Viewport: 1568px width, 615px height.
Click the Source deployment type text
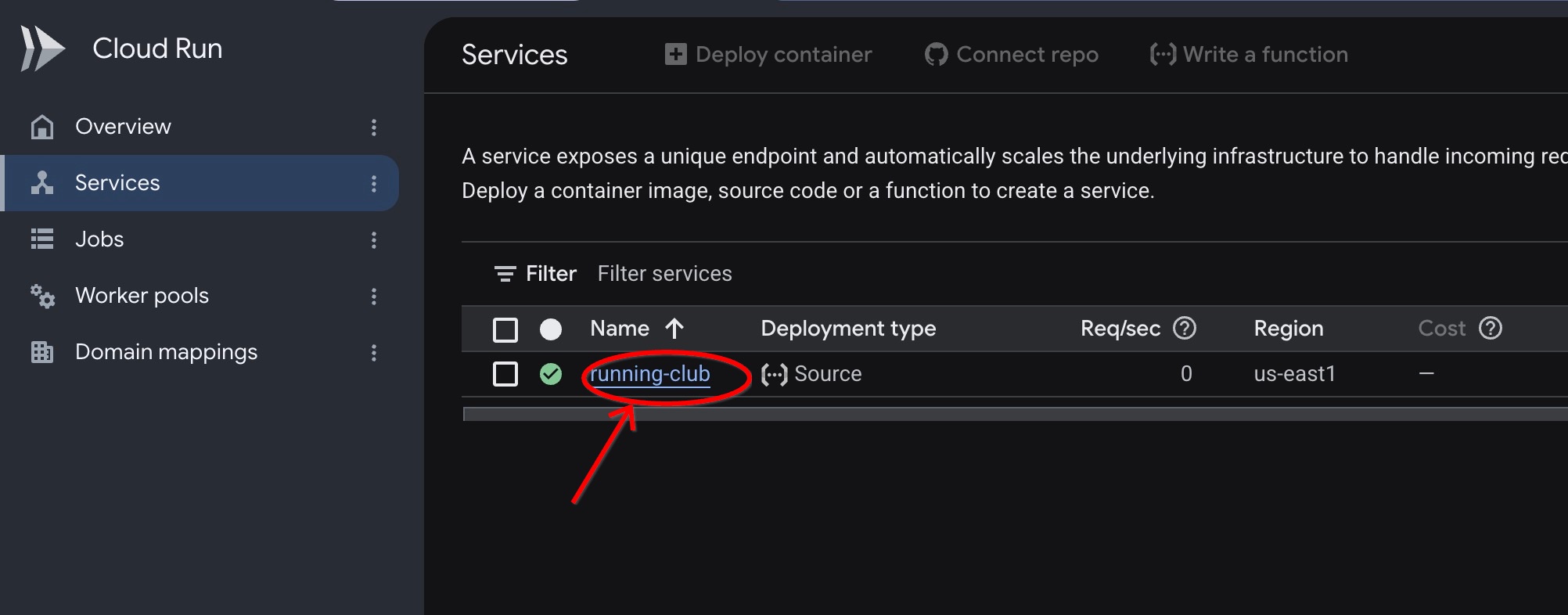pyautogui.click(x=828, y=374)
